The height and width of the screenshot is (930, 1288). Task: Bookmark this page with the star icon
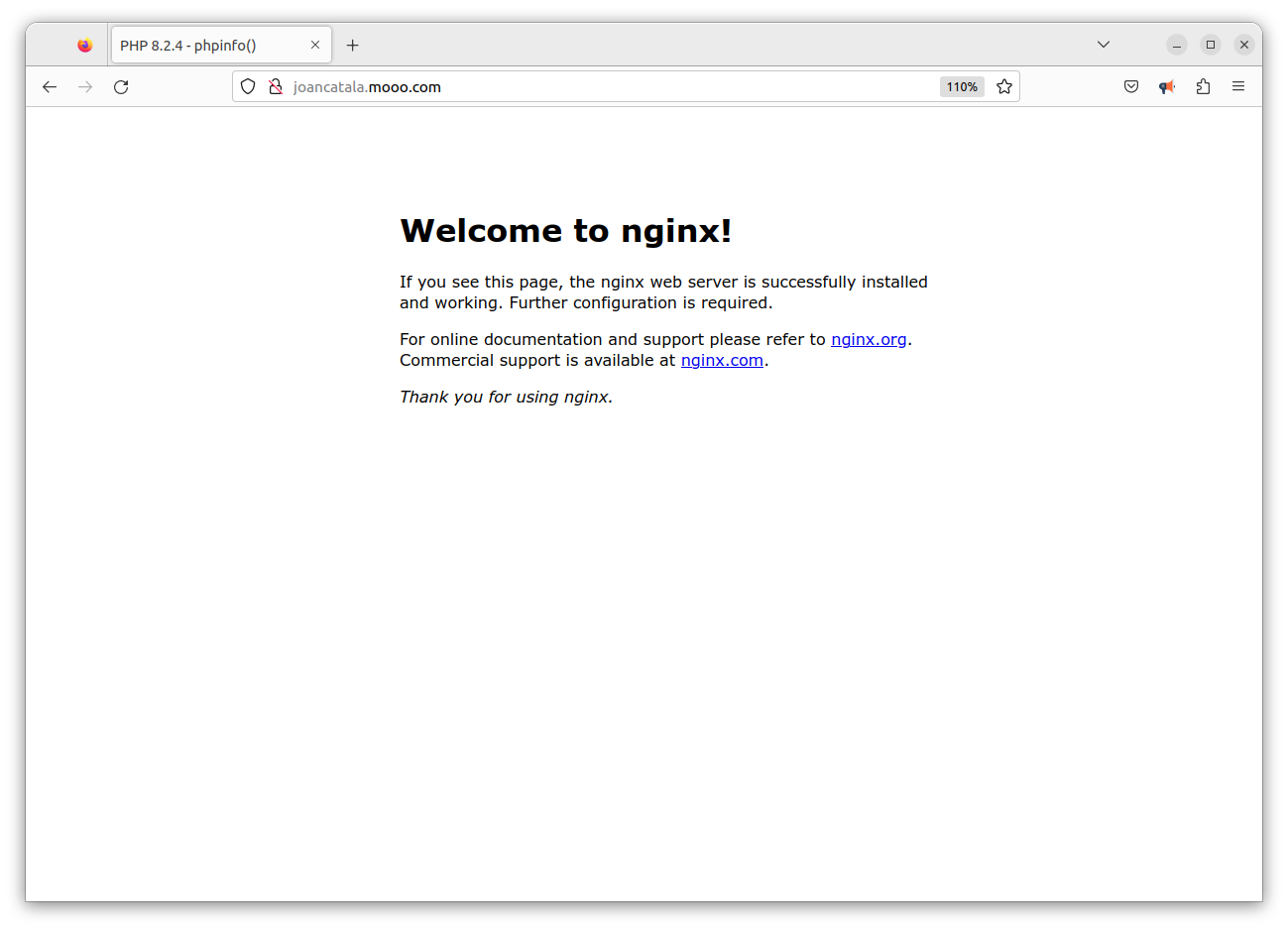[x=1004, y=87]
